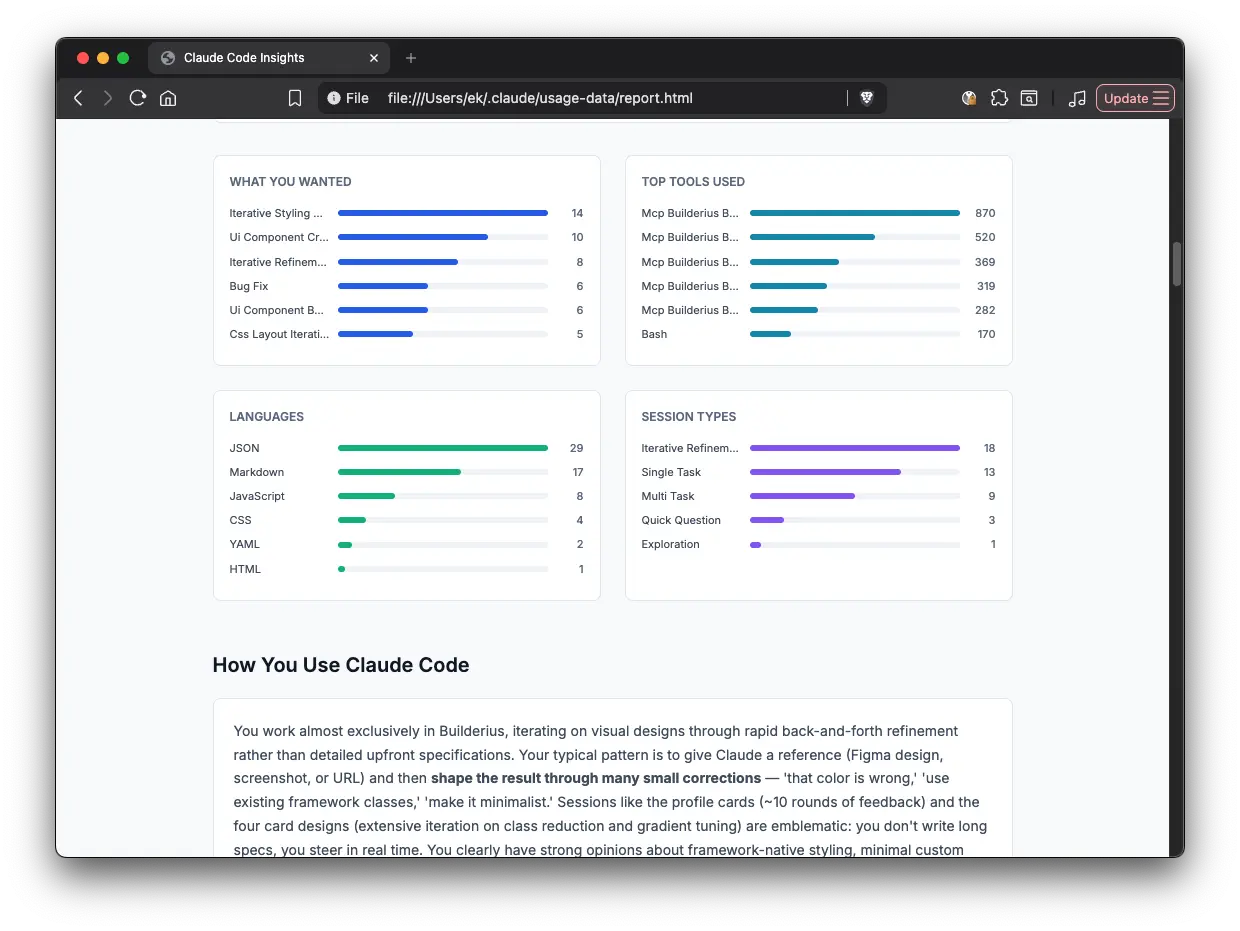Click the Bash row in Top Tools Used

tap(655, 334)
